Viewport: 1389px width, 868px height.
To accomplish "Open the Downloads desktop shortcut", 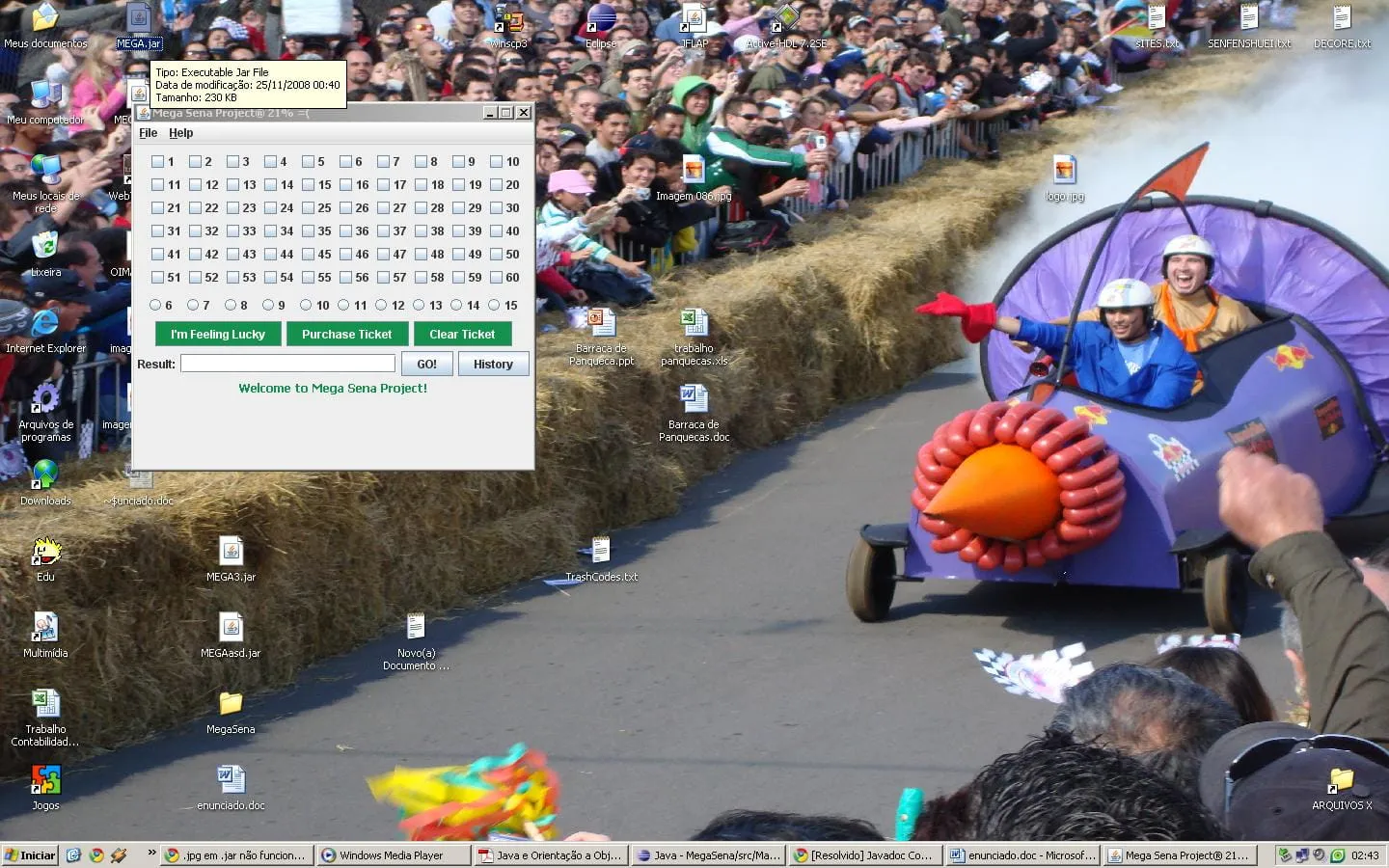I will pos(45,483).
